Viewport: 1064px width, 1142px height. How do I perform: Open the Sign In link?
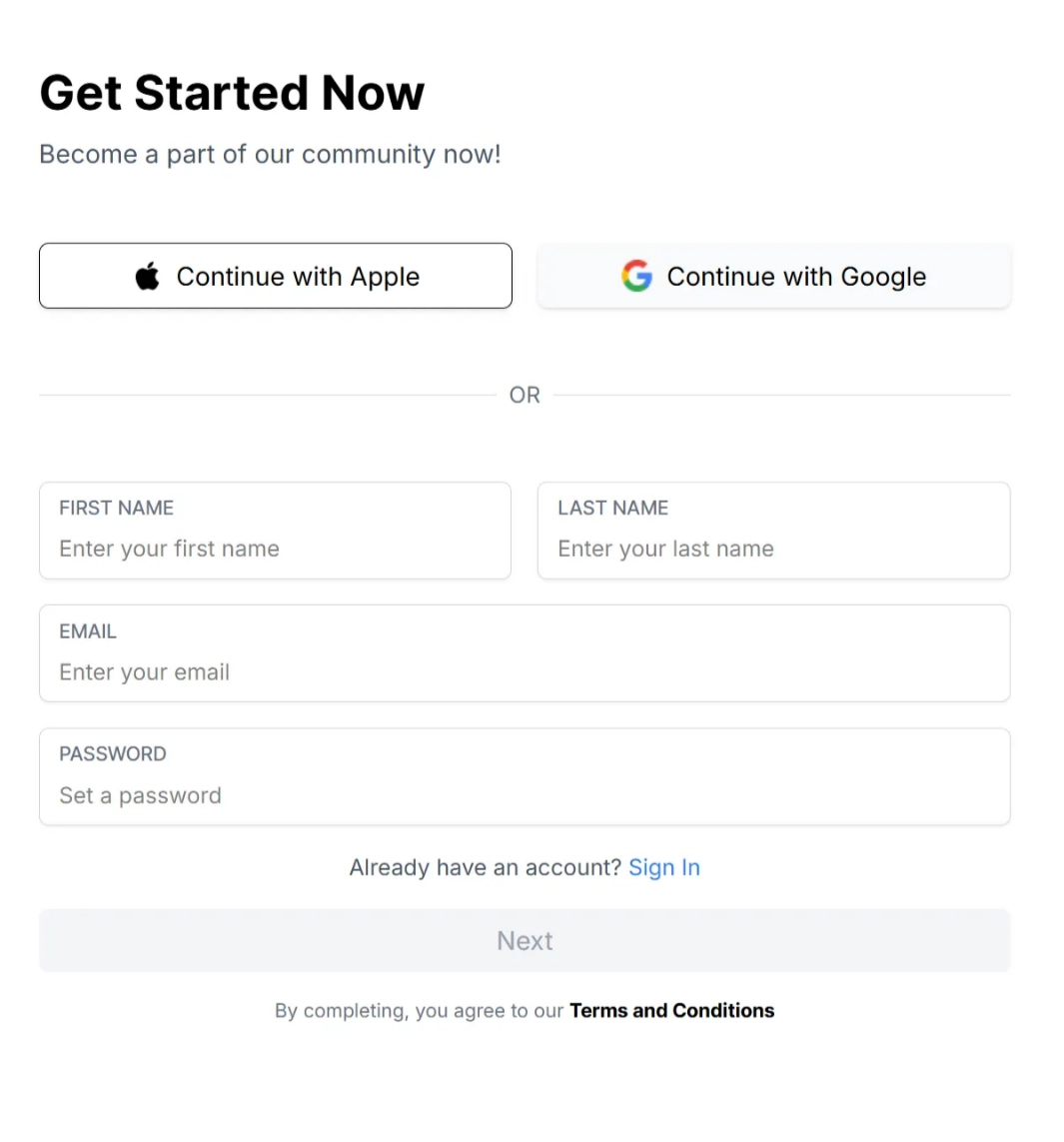664,867
